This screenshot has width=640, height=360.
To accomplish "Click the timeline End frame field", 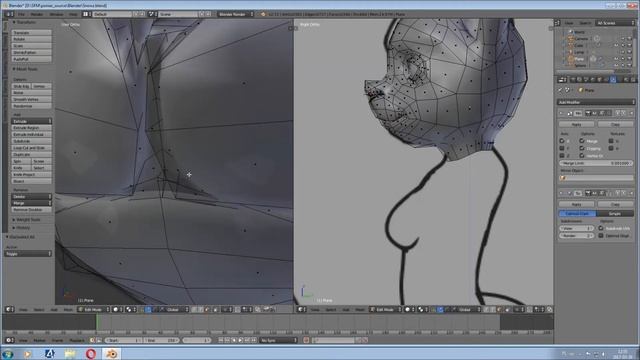I will 161,340.
